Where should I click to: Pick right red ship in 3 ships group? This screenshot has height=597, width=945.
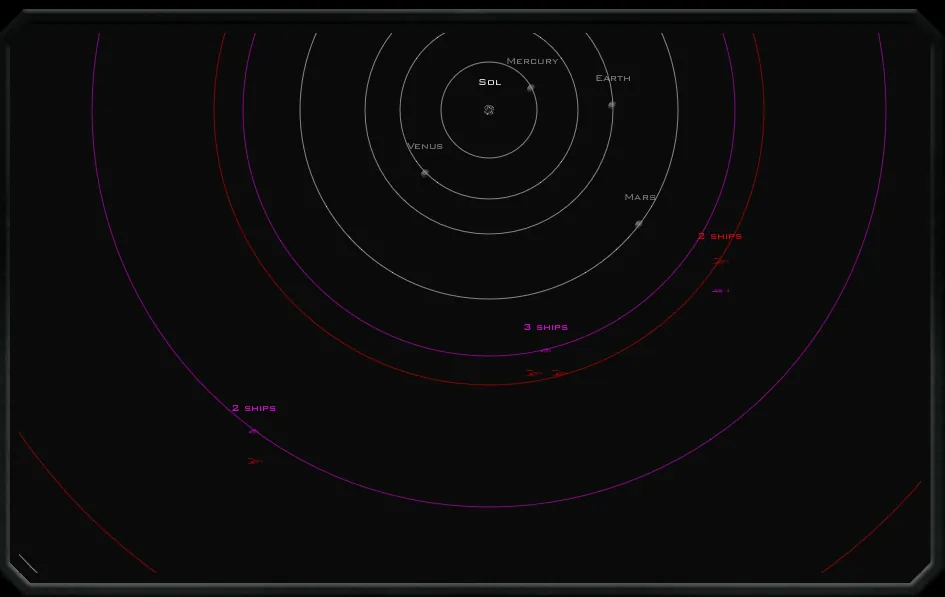tap(560, 374)
